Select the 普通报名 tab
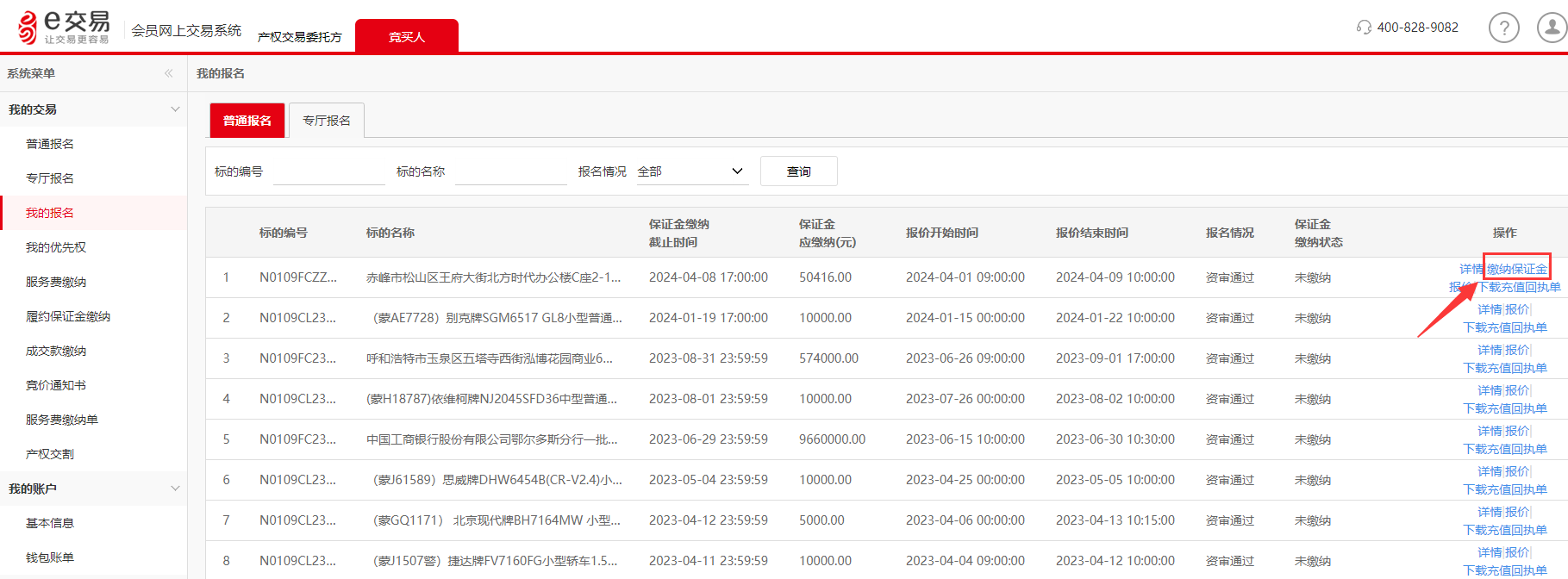 click(x=247, y=121)
